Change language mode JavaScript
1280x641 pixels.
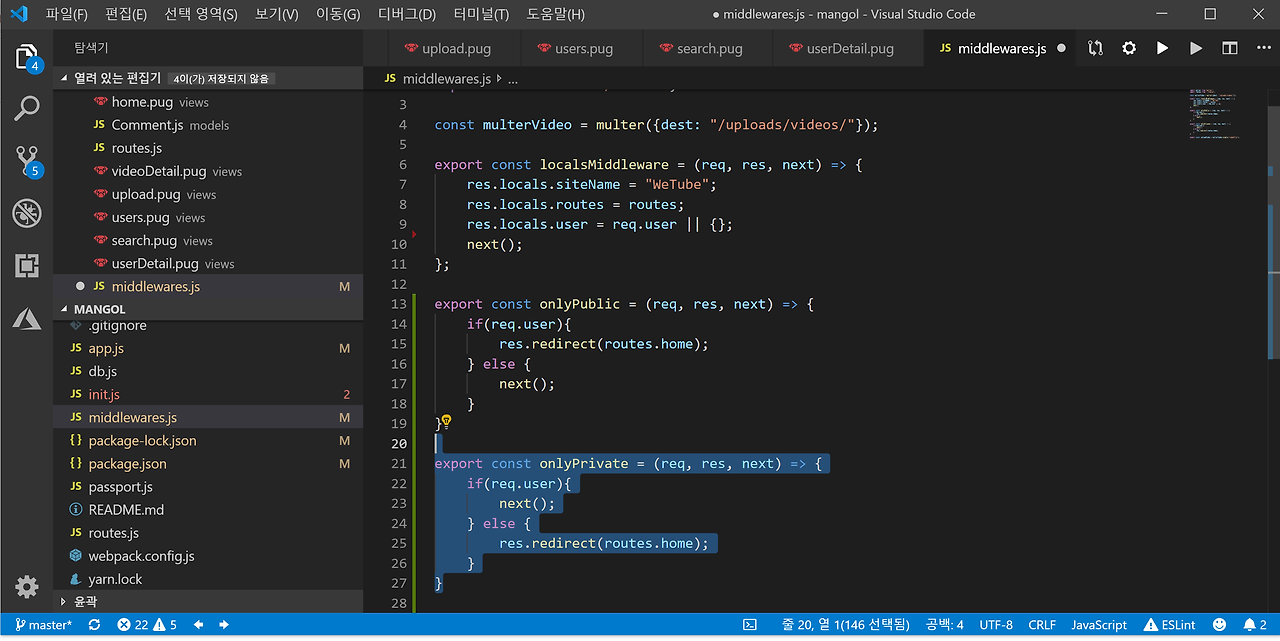tap(1099, 625)
